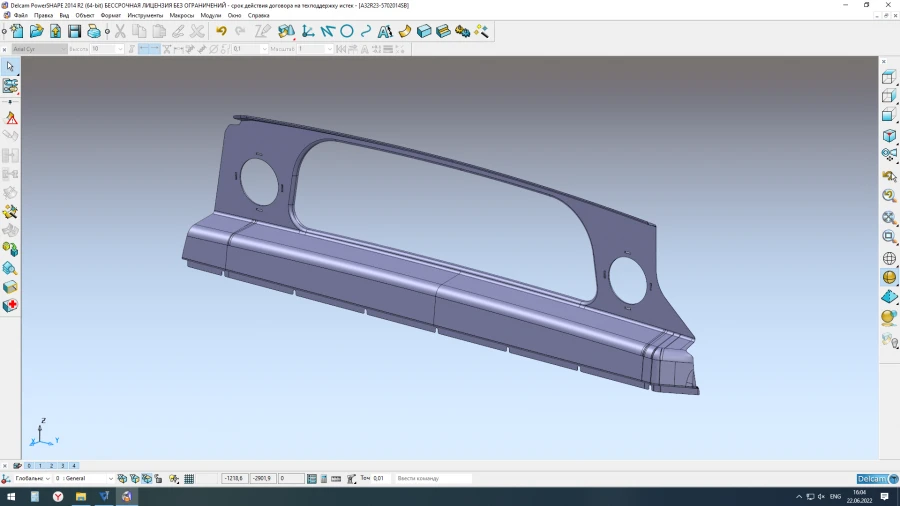Open Yandex Browser from the taskbar
Image resolution: width=900 pixels, height=506 pixels.
point(58,496)
